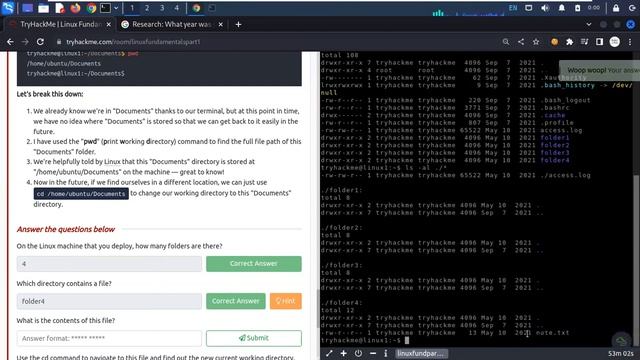Show the Hint for the directory question

(286, 301)
